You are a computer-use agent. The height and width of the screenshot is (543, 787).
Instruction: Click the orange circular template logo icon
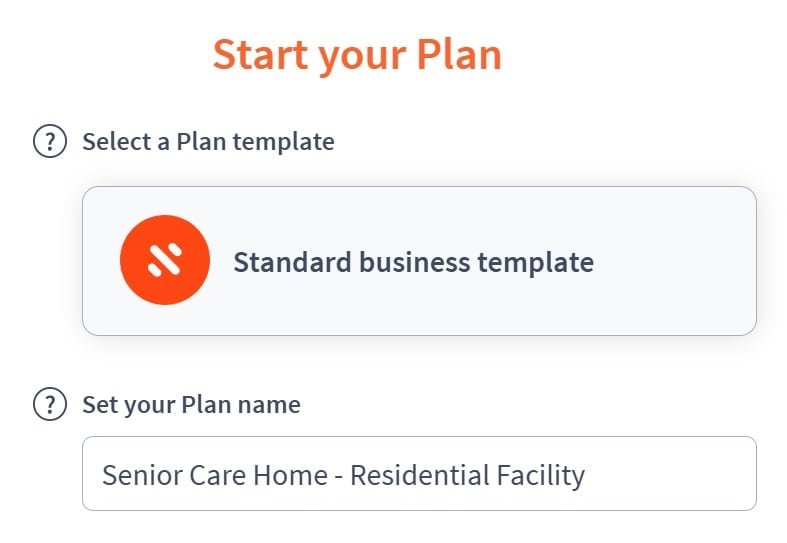165,260
